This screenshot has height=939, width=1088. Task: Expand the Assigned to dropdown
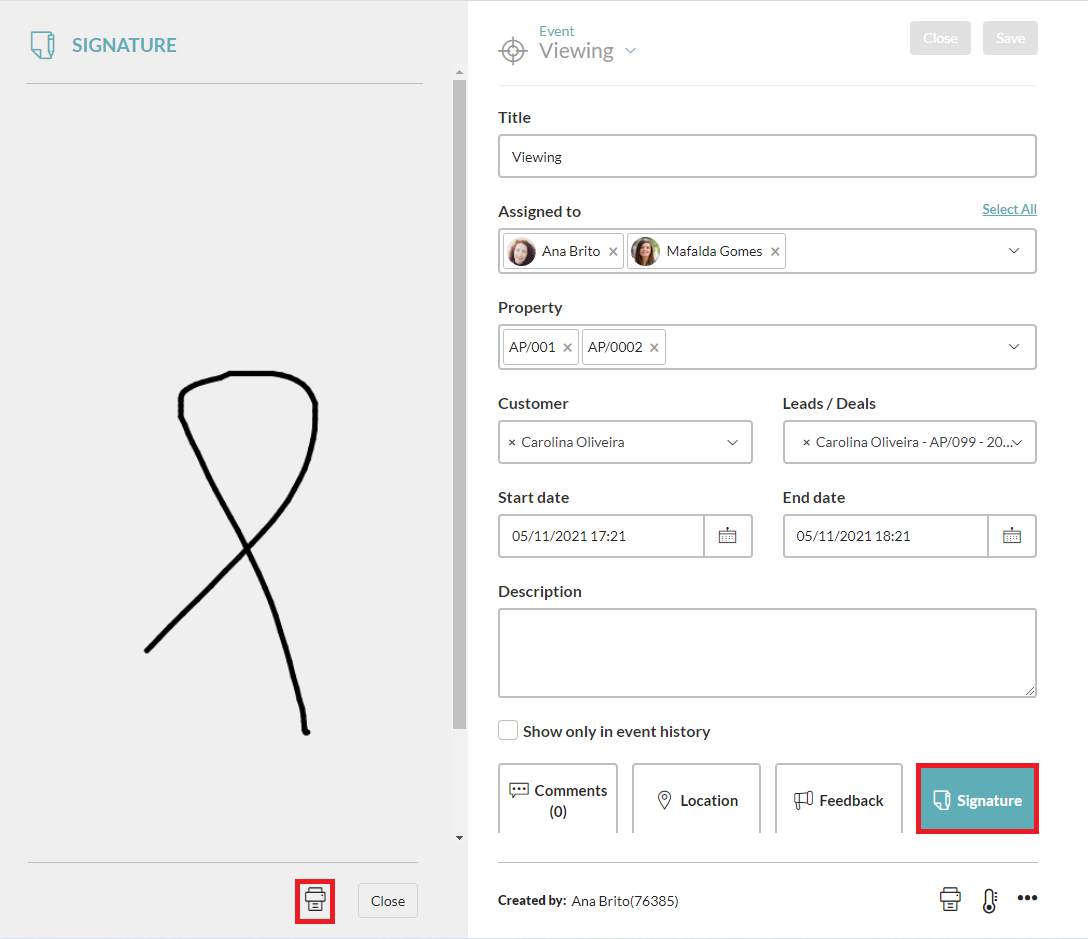click(x=1014, y=251)
